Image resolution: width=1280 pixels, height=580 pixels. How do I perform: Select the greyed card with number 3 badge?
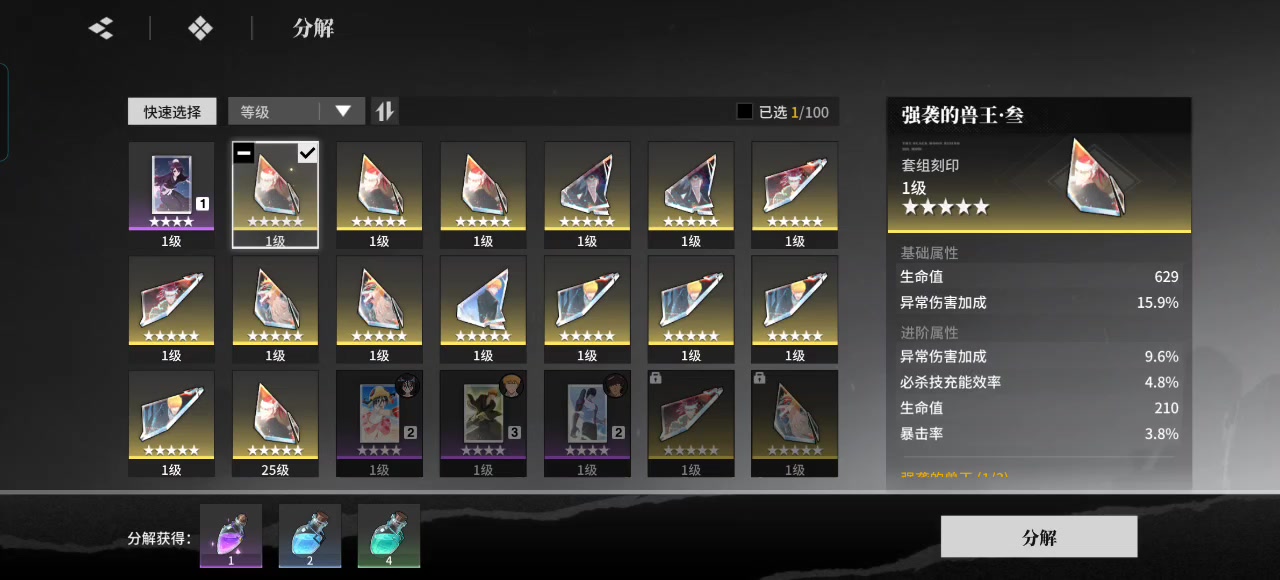tap(483, 423)
